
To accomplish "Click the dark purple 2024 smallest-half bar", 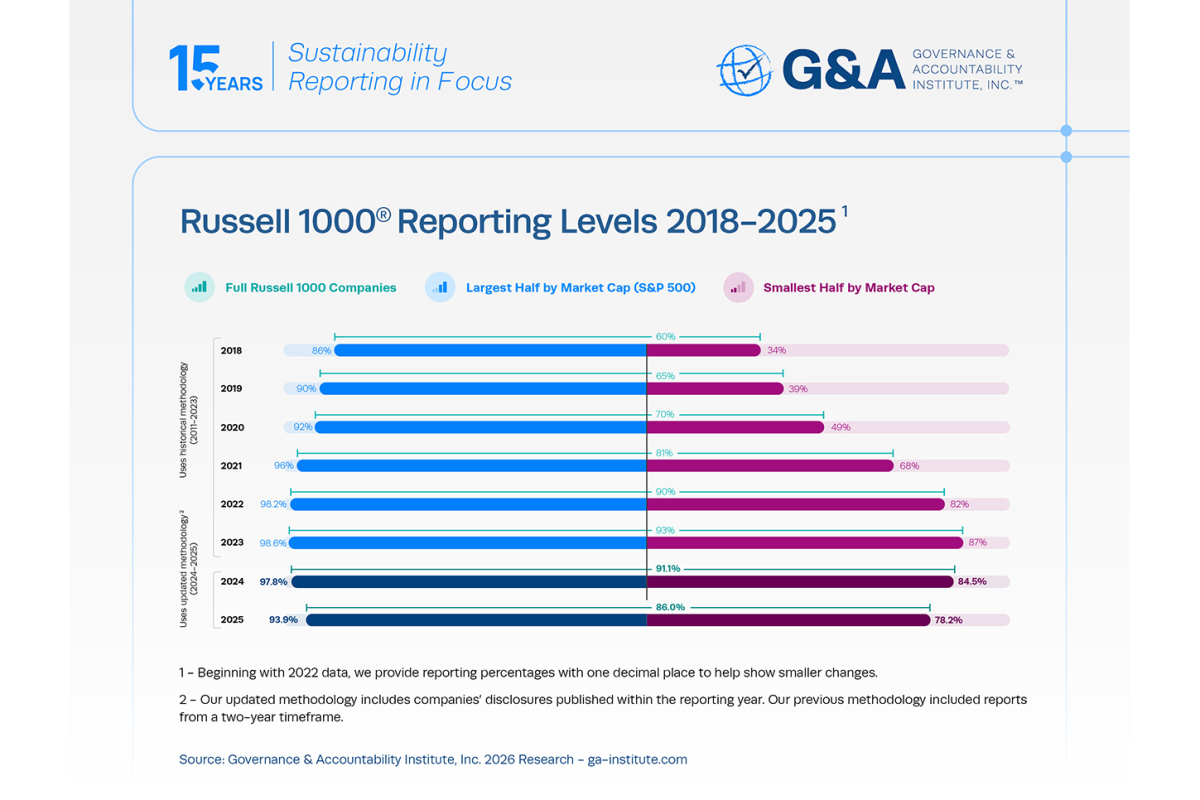I will point(800,582).
